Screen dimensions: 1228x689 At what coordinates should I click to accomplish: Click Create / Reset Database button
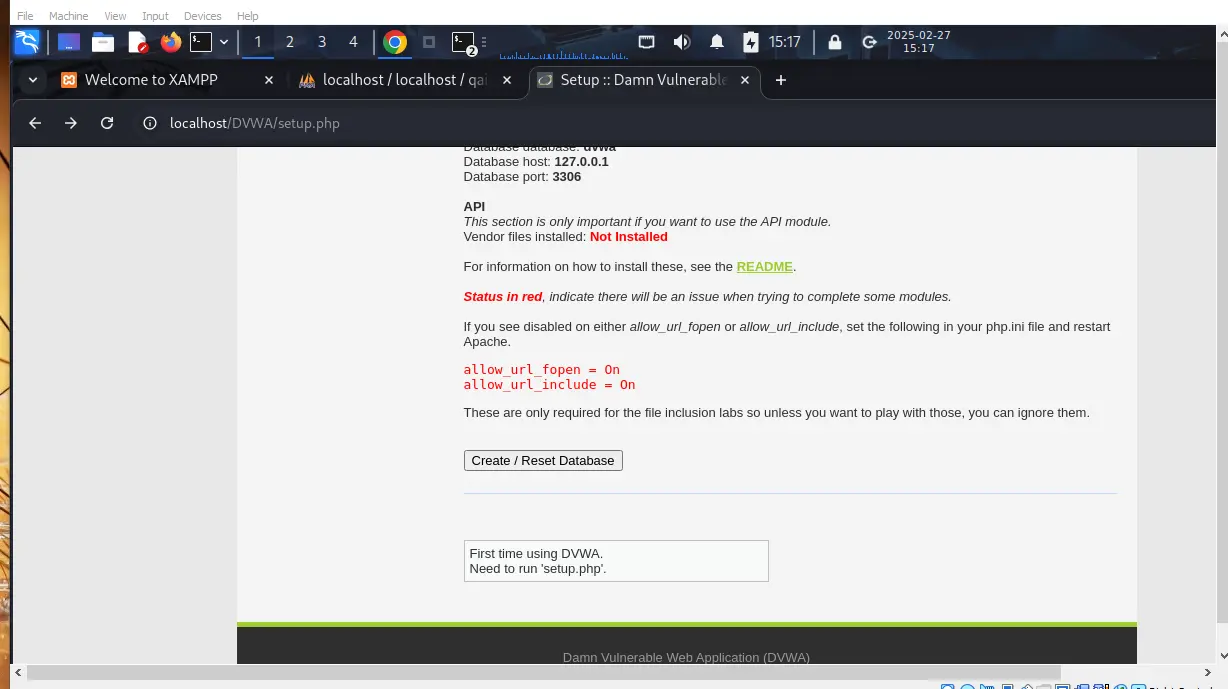coord(543,460)
